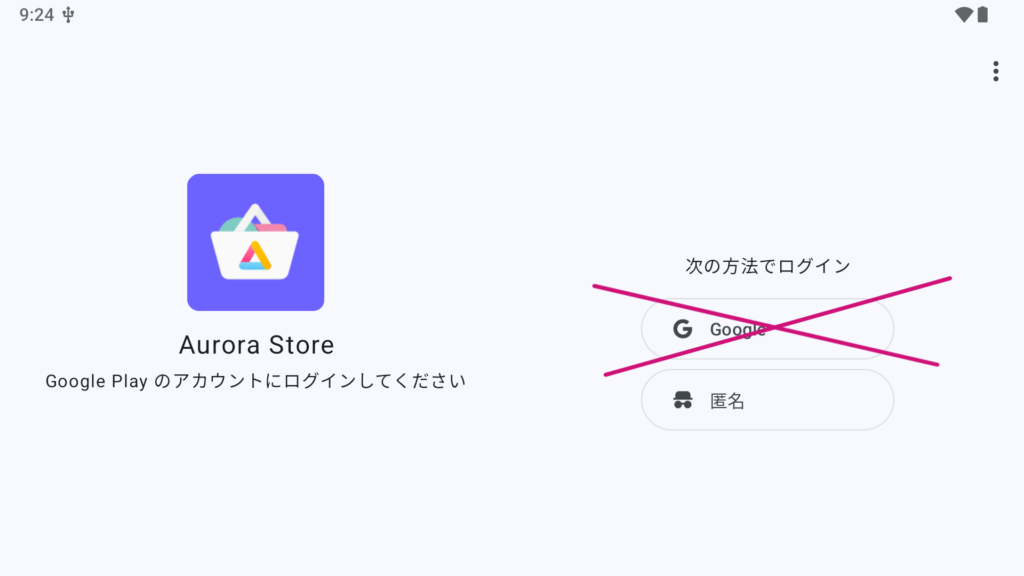Click the Google G logo icon
Screen dimensions: 1024x576
[682, 329]
